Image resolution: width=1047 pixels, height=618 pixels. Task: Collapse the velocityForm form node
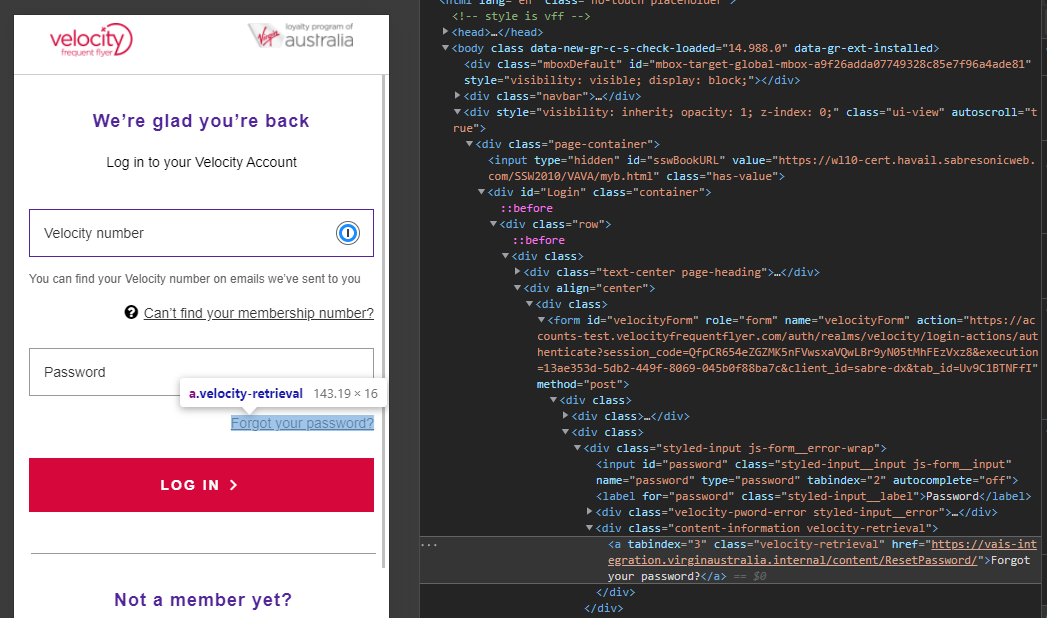(542, 320)
